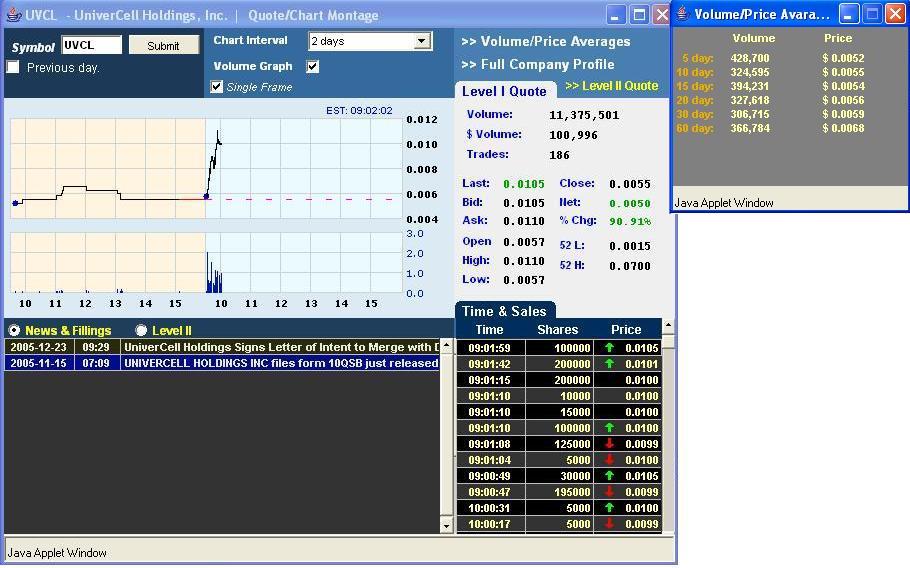Uncheck the Single Frame checkbox
The height and width of the screenshot is (568, 910).
coord(216,87)
